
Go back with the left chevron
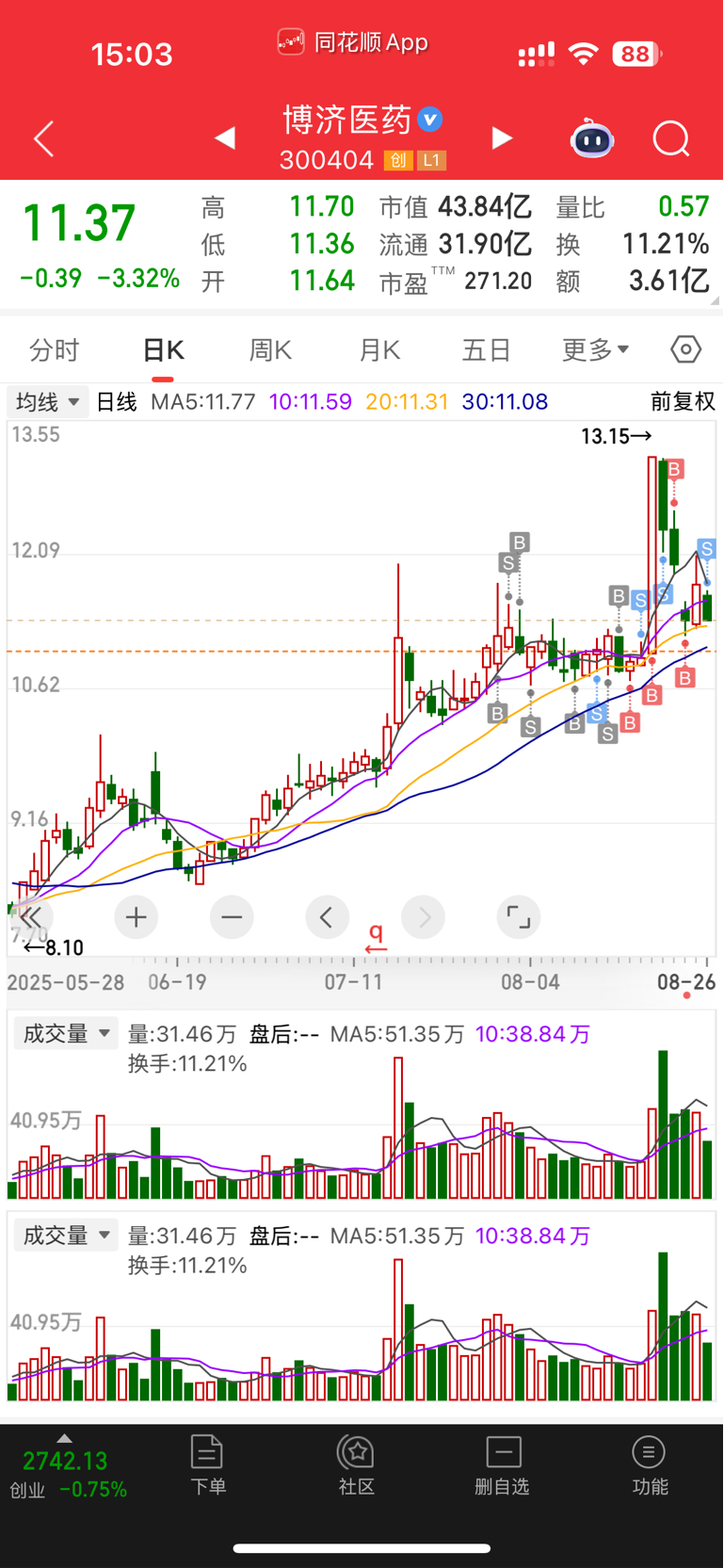coord(43,139)
